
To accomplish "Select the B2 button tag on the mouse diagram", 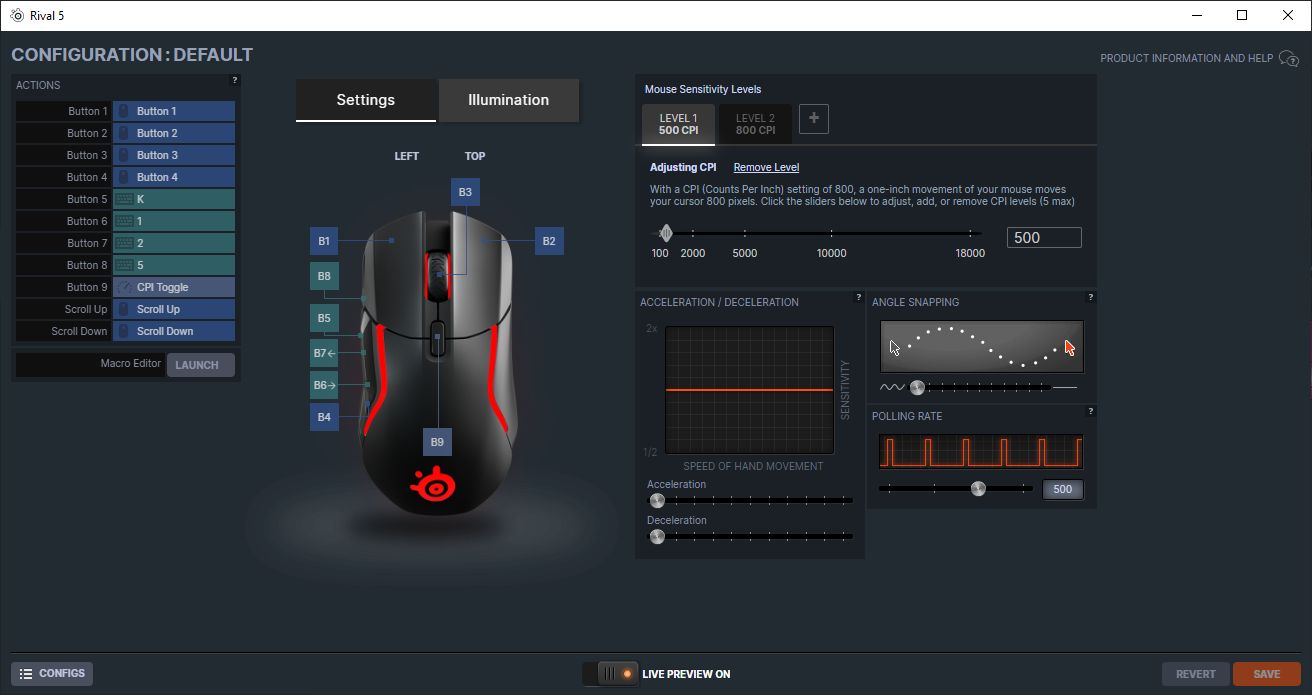I will 549,241.
